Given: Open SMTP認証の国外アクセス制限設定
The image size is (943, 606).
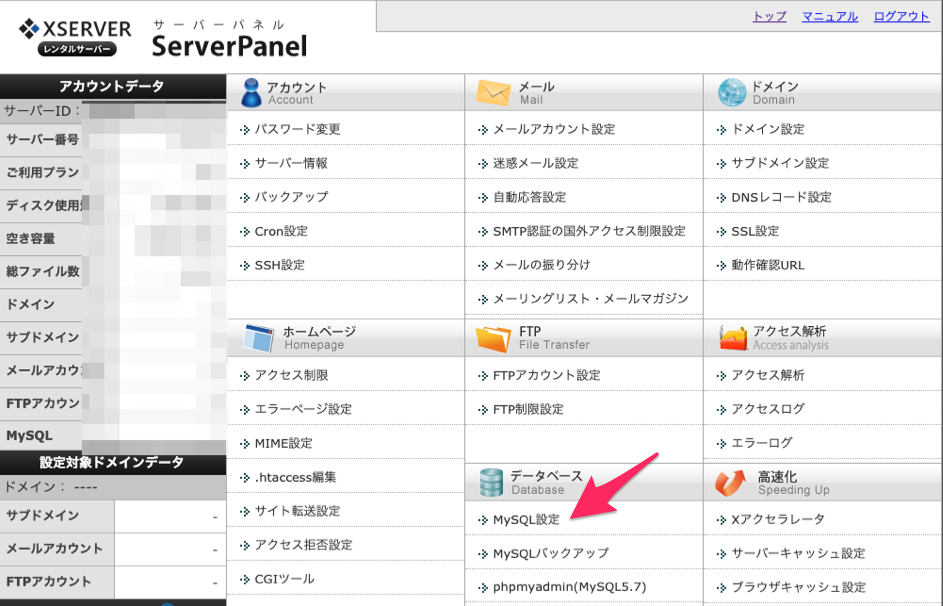Looking at the screenshot, I should (589, 231).
